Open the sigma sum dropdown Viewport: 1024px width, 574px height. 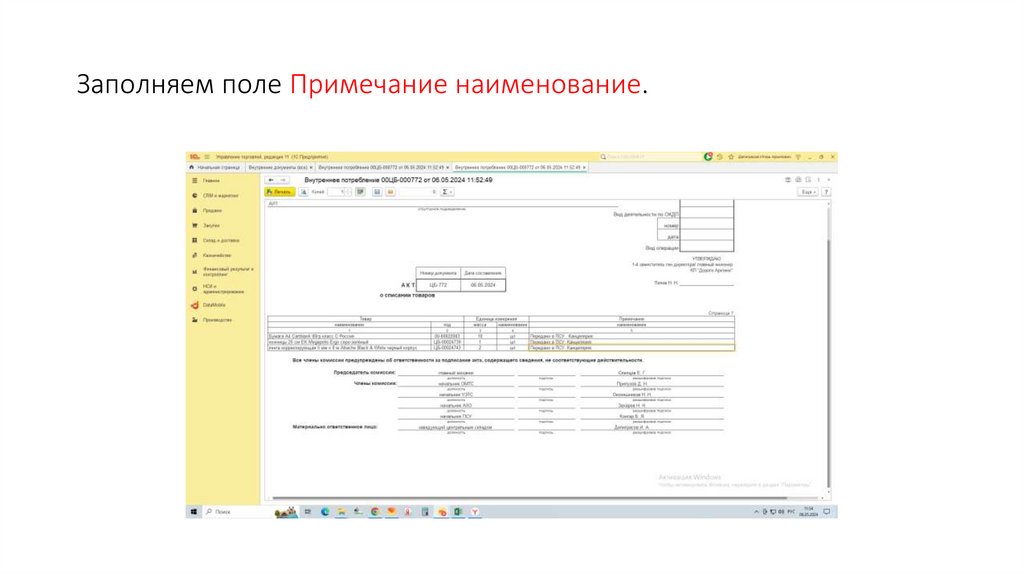point(447,192)
